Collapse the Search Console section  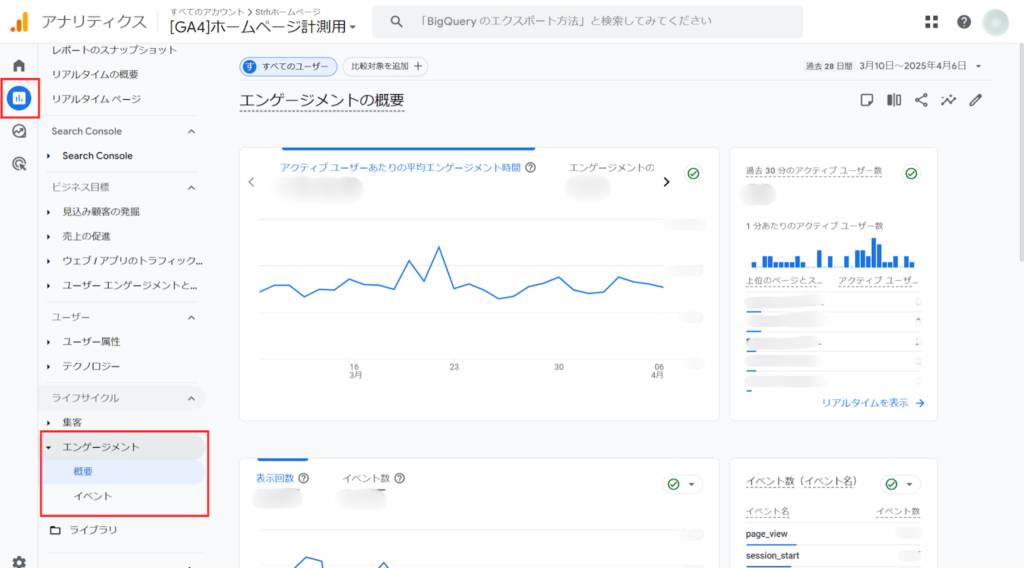tap(191, 131)
